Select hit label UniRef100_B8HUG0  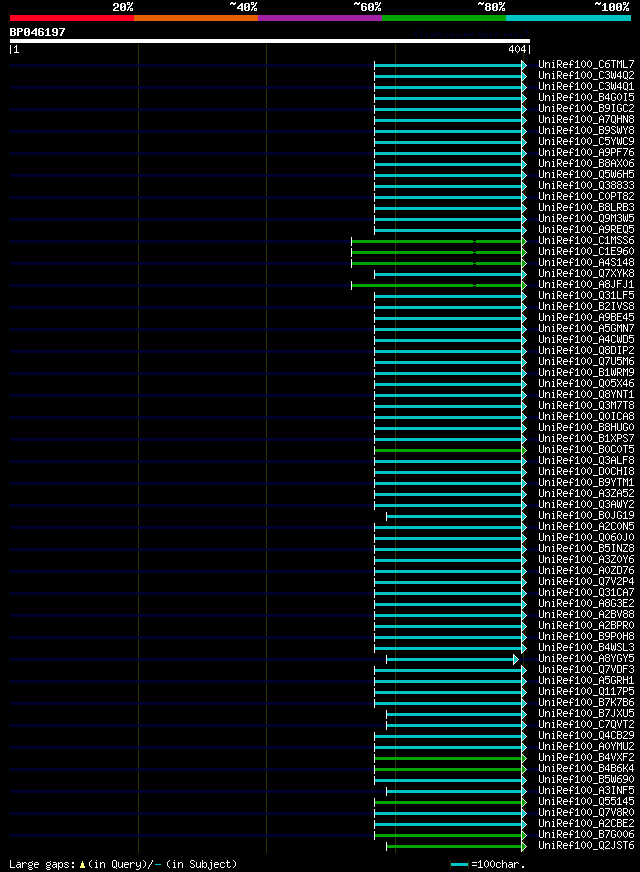[586, 428]
